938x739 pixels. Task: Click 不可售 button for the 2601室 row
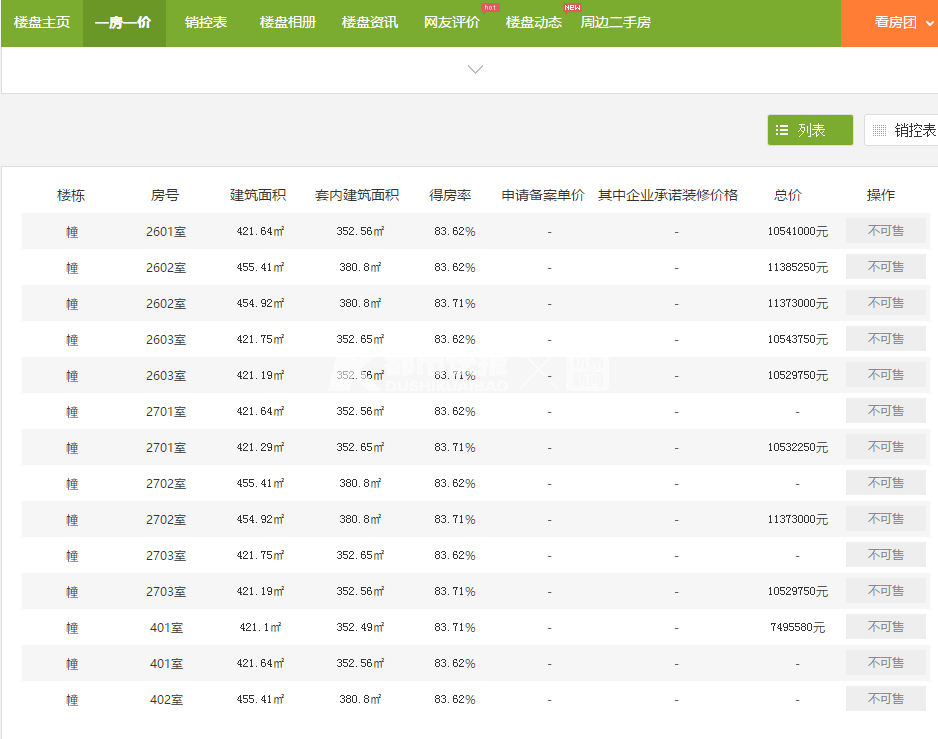pos(886,231)
